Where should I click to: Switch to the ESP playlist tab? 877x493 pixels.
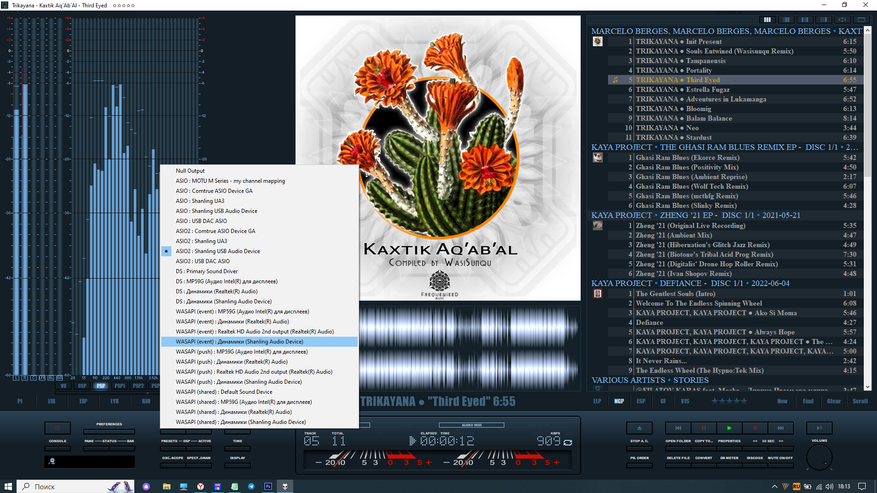click(641, 401)
